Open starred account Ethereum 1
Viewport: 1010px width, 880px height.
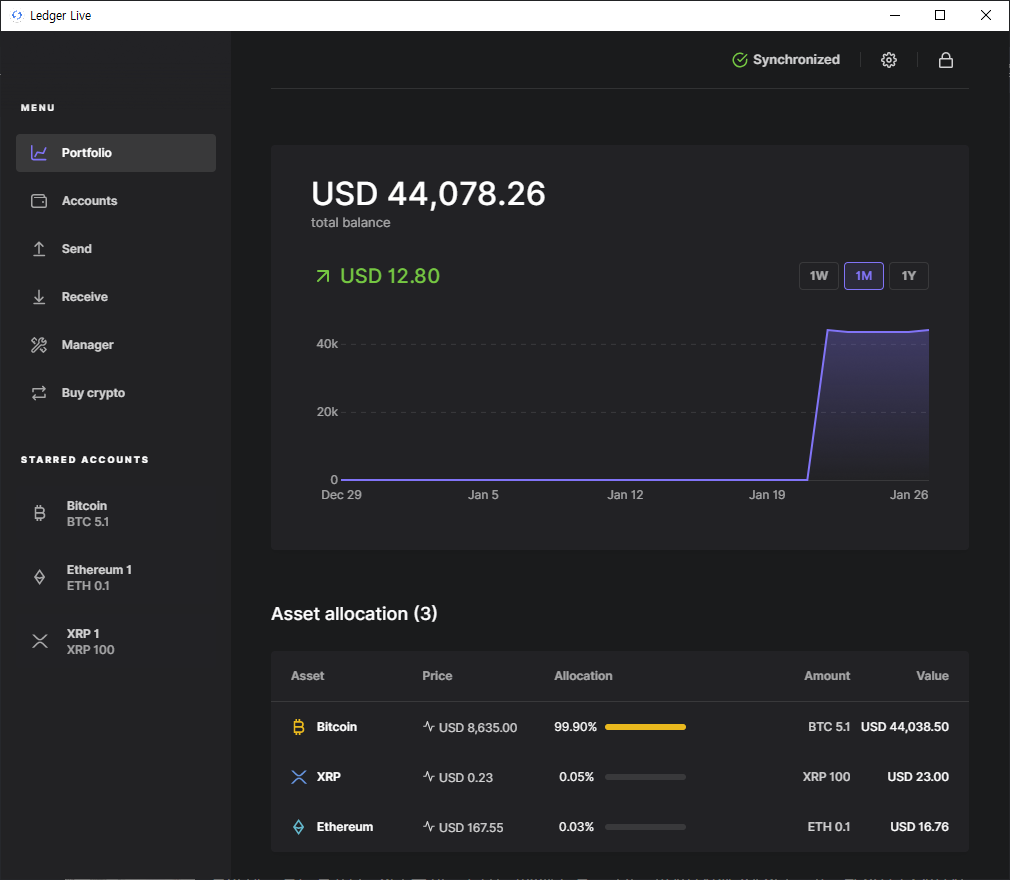(116, 577)
